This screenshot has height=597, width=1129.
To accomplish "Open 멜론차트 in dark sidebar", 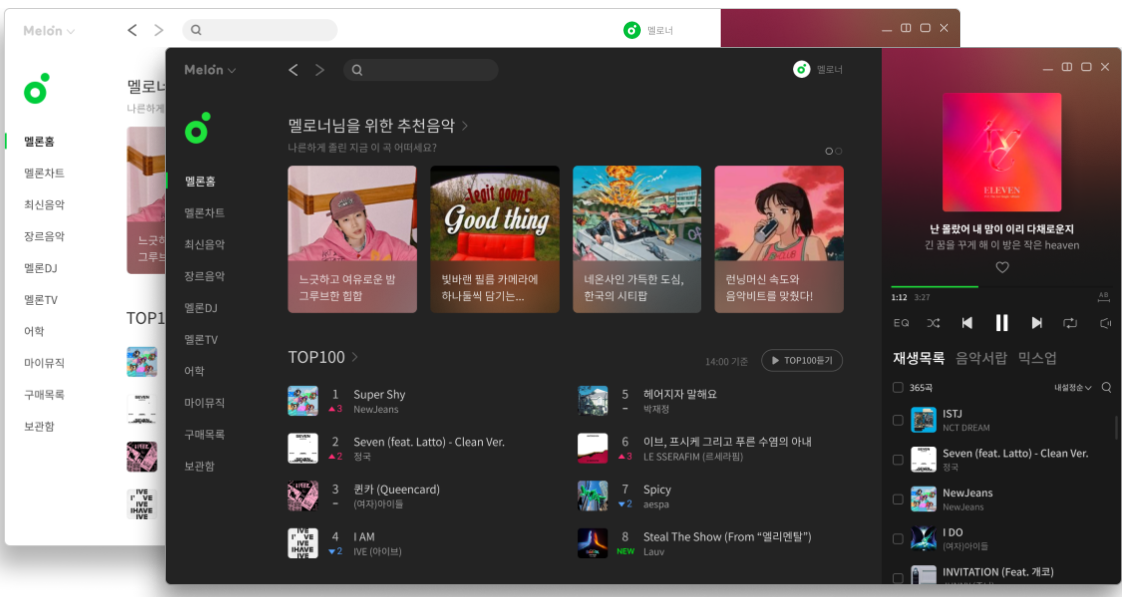I will click(x=204, y=213).
